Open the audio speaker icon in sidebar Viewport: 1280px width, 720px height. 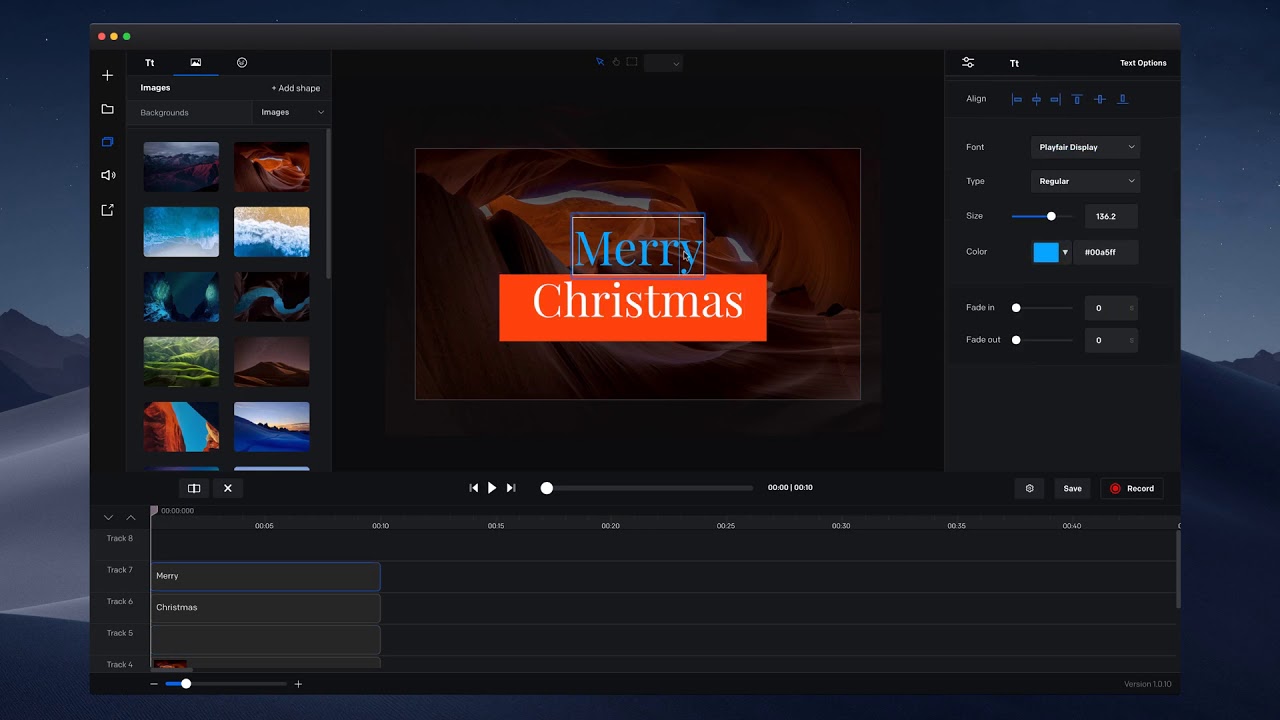[108, 175]
